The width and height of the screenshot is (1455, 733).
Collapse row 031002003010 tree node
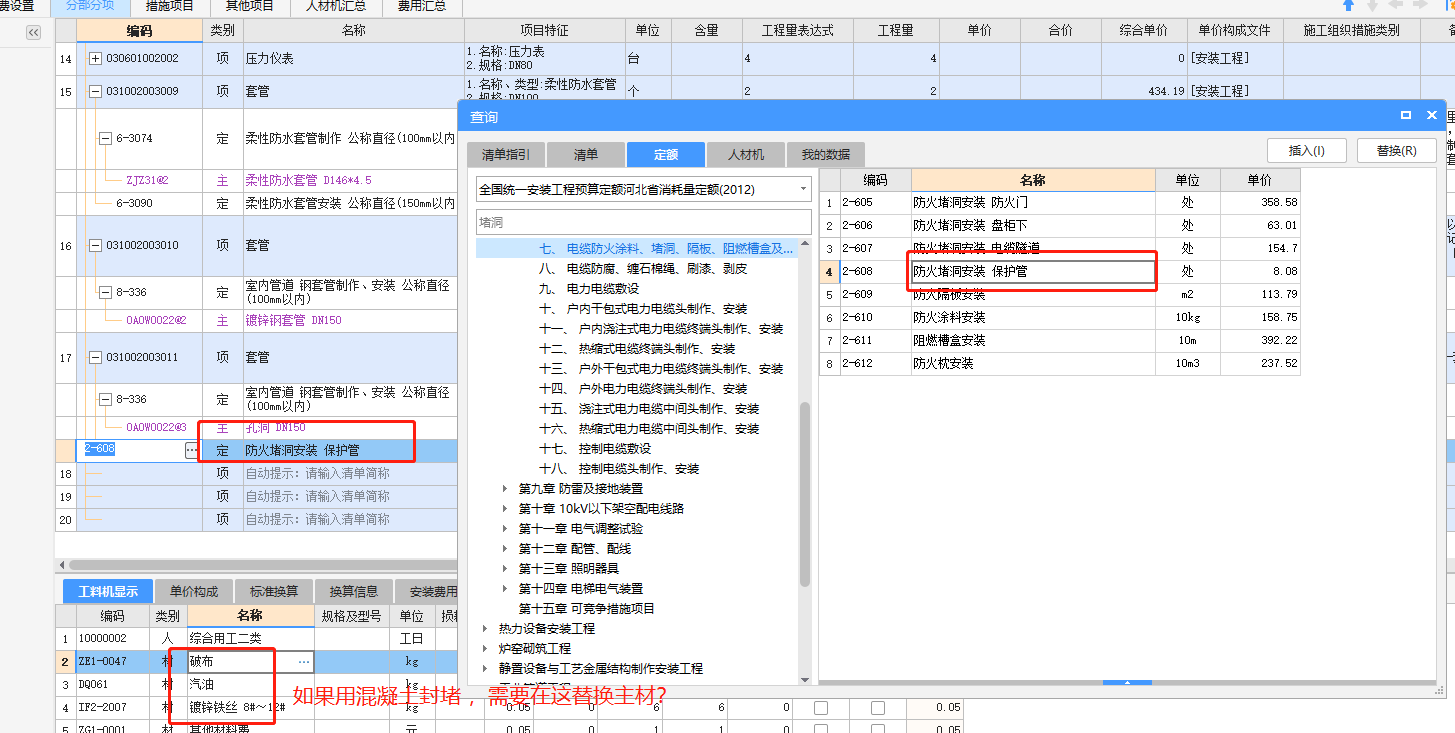pyautogui.click(x=96, y=245)
